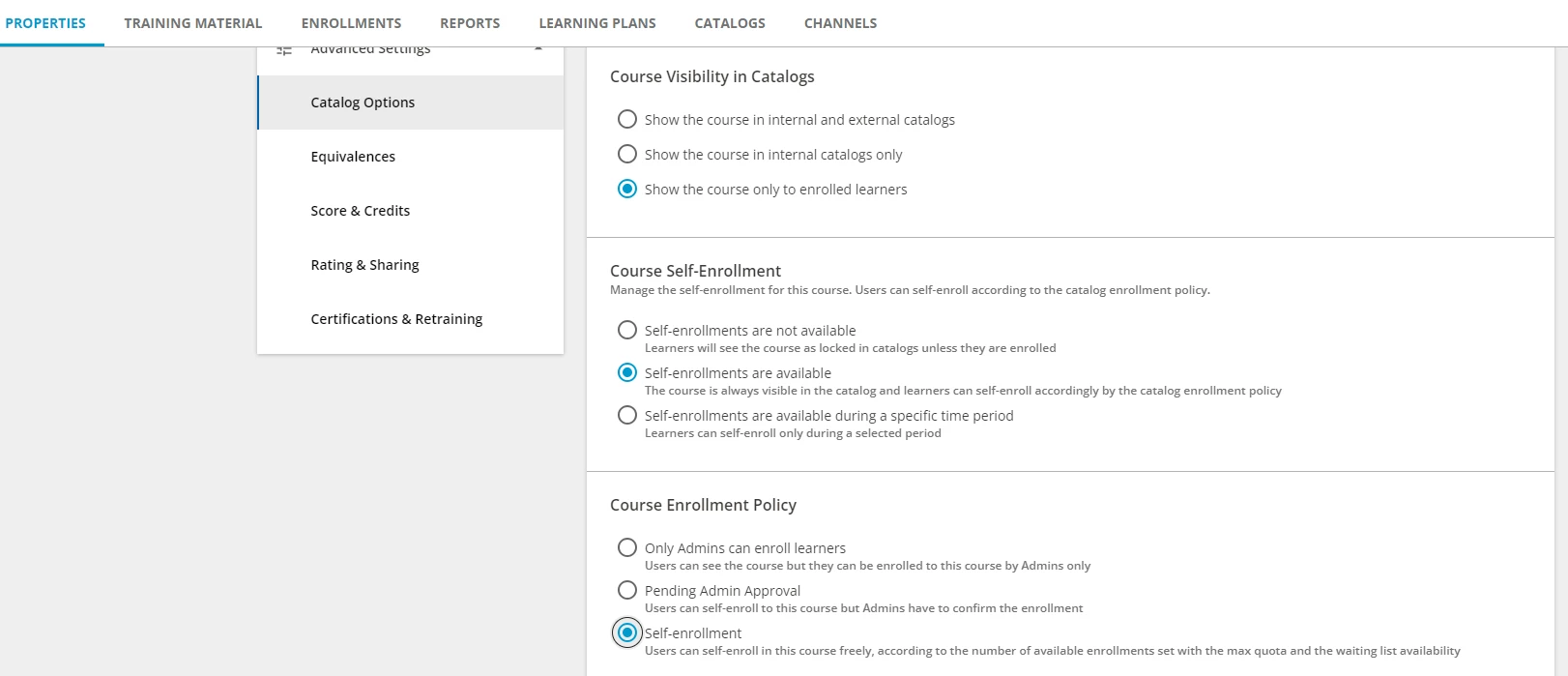Click the Advanced Settings sliders icon
Image resolution: width=1568 pixels, height=676 pixels.
[284, 49]
